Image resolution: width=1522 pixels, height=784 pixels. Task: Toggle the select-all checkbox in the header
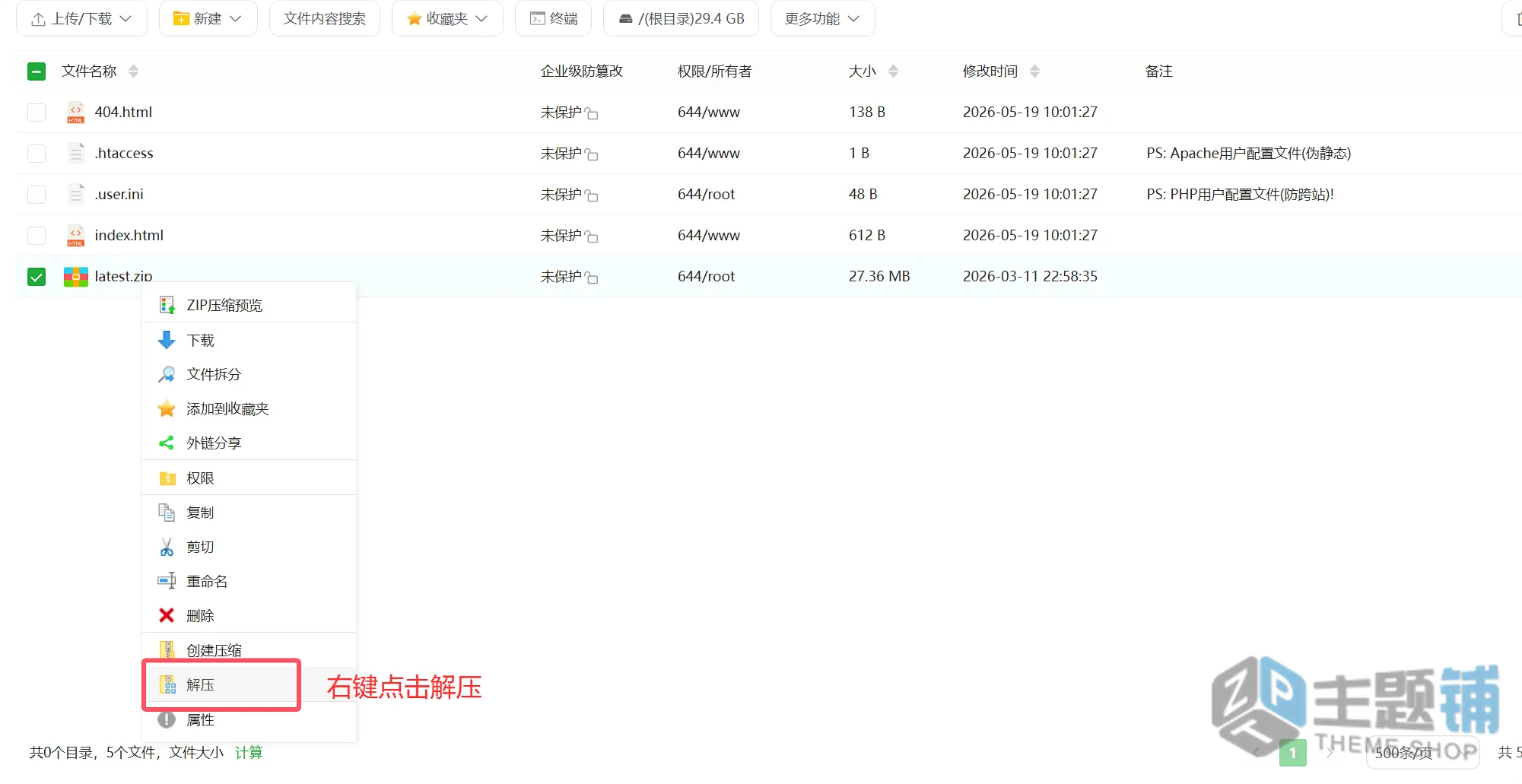(x=37, y=71)
